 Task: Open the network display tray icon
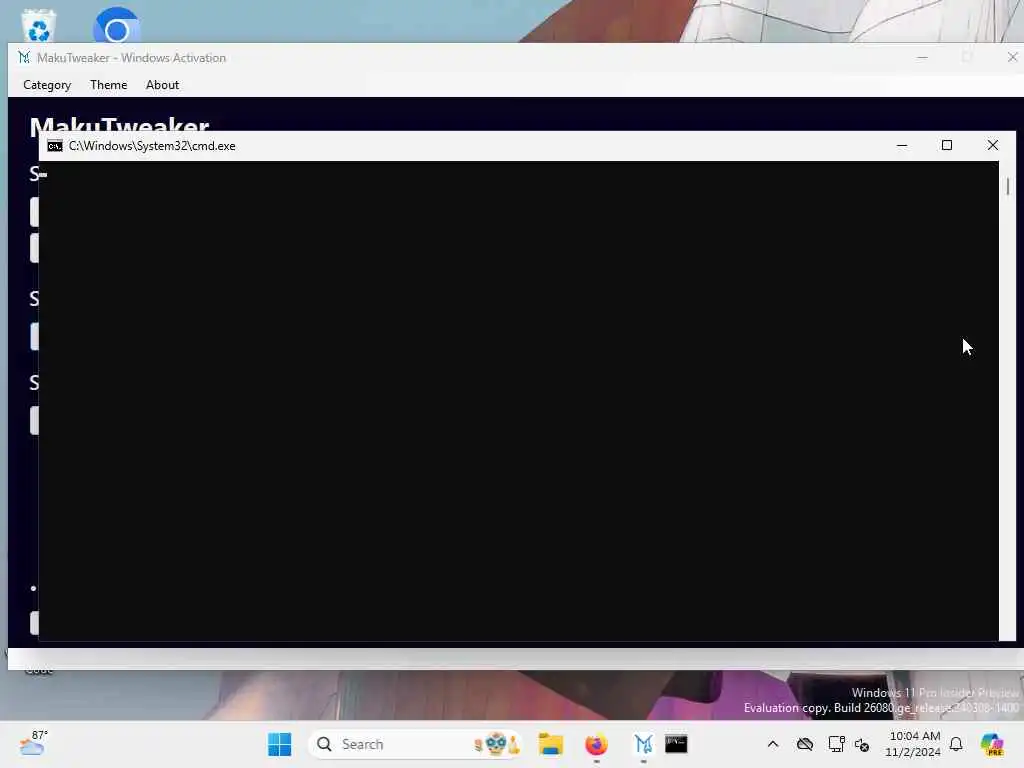pos(836,744)
